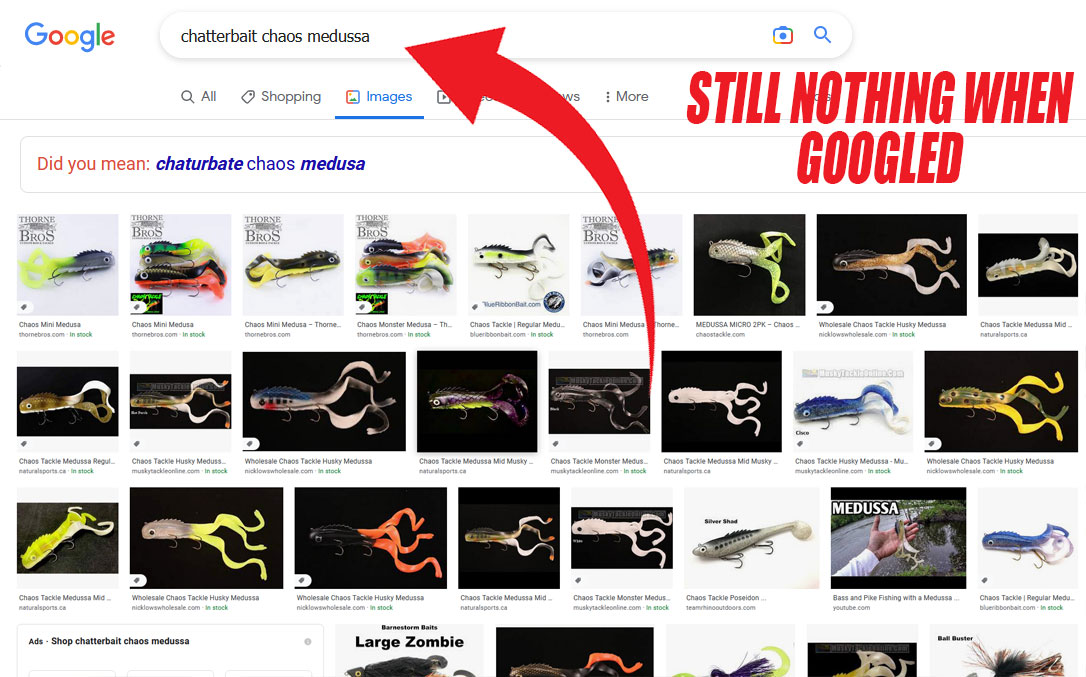Open the Chaos Tackle Poseidon Silver Shad image
The image size is (1086, 677).
pos(751,538)
